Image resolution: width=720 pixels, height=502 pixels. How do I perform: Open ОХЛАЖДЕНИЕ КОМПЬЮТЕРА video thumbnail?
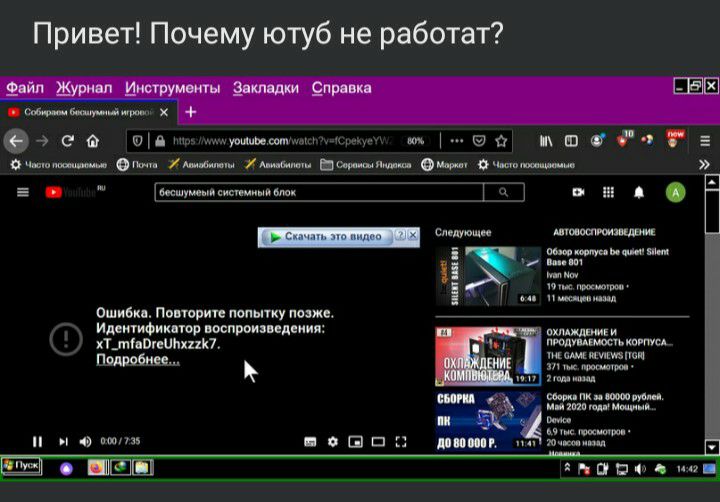click(488, 356)
